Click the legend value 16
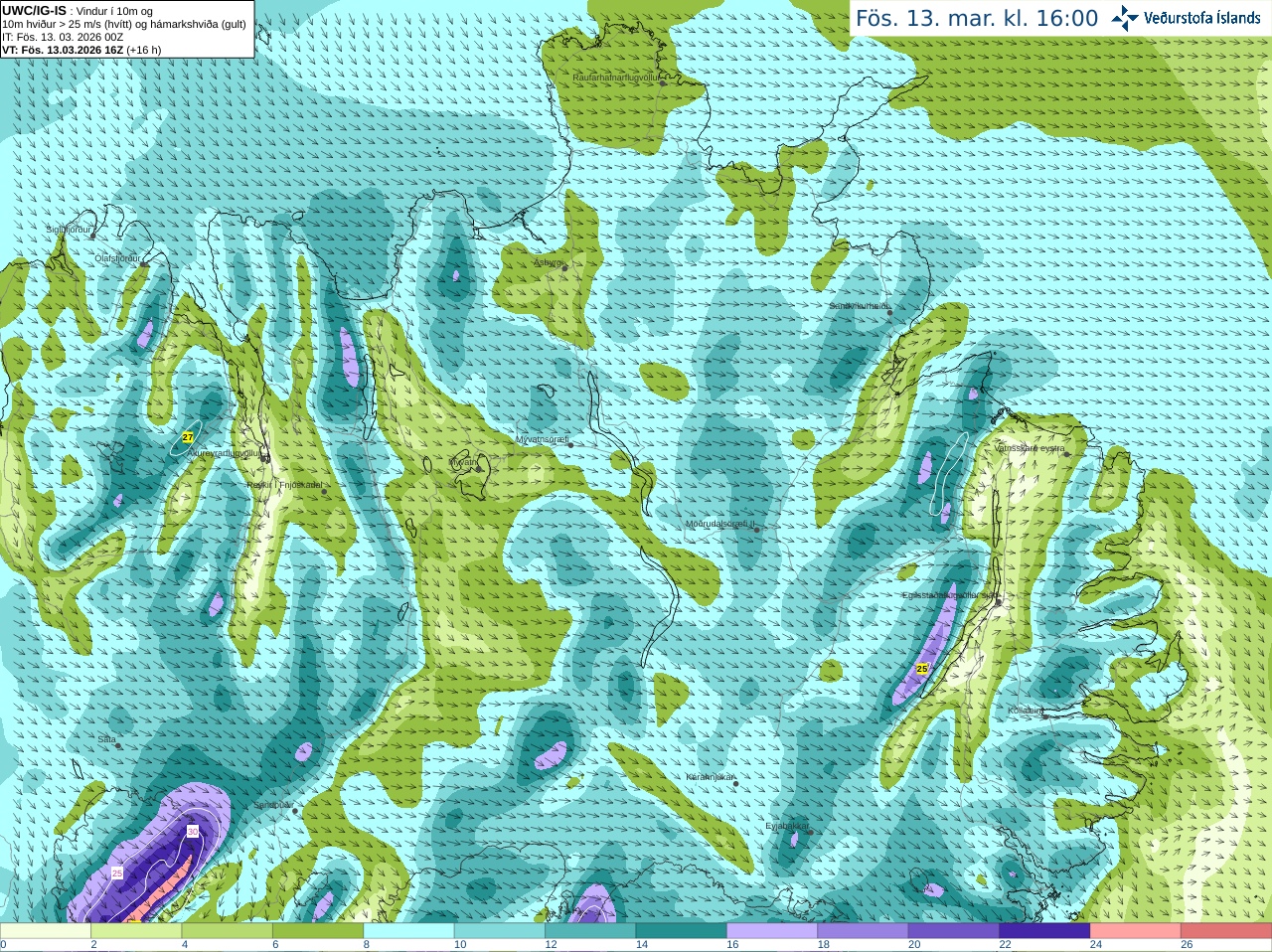Image resolution: width=1272 pixels, height=952 pixels. click(732, 945)
